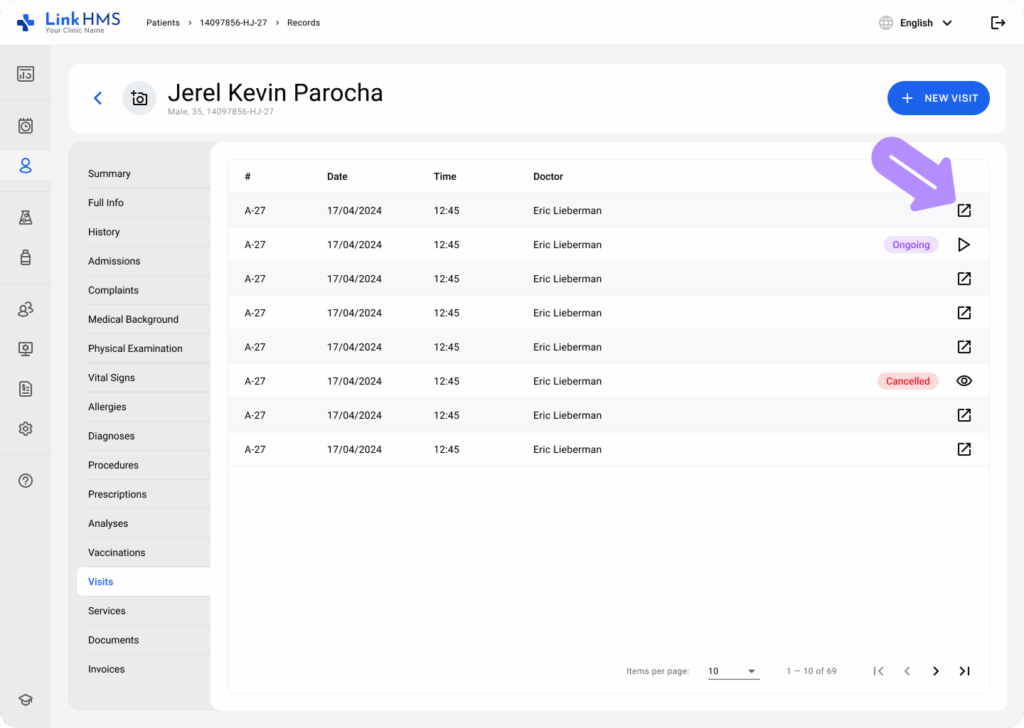Click the settings gear sidebar icon
The width and height of the screenshot is (1024, 728).
click(26, 428)
